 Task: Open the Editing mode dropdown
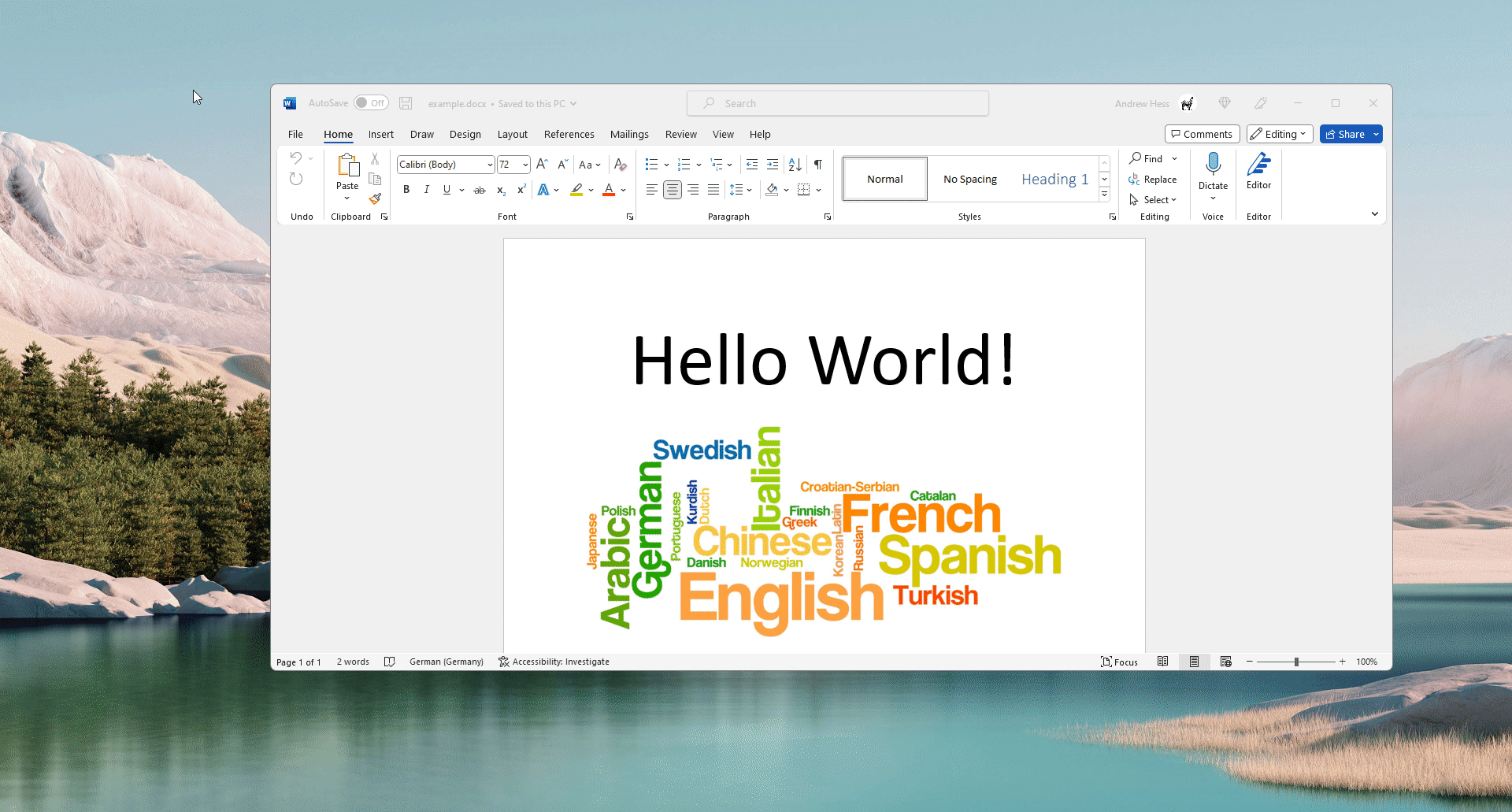1279,134
